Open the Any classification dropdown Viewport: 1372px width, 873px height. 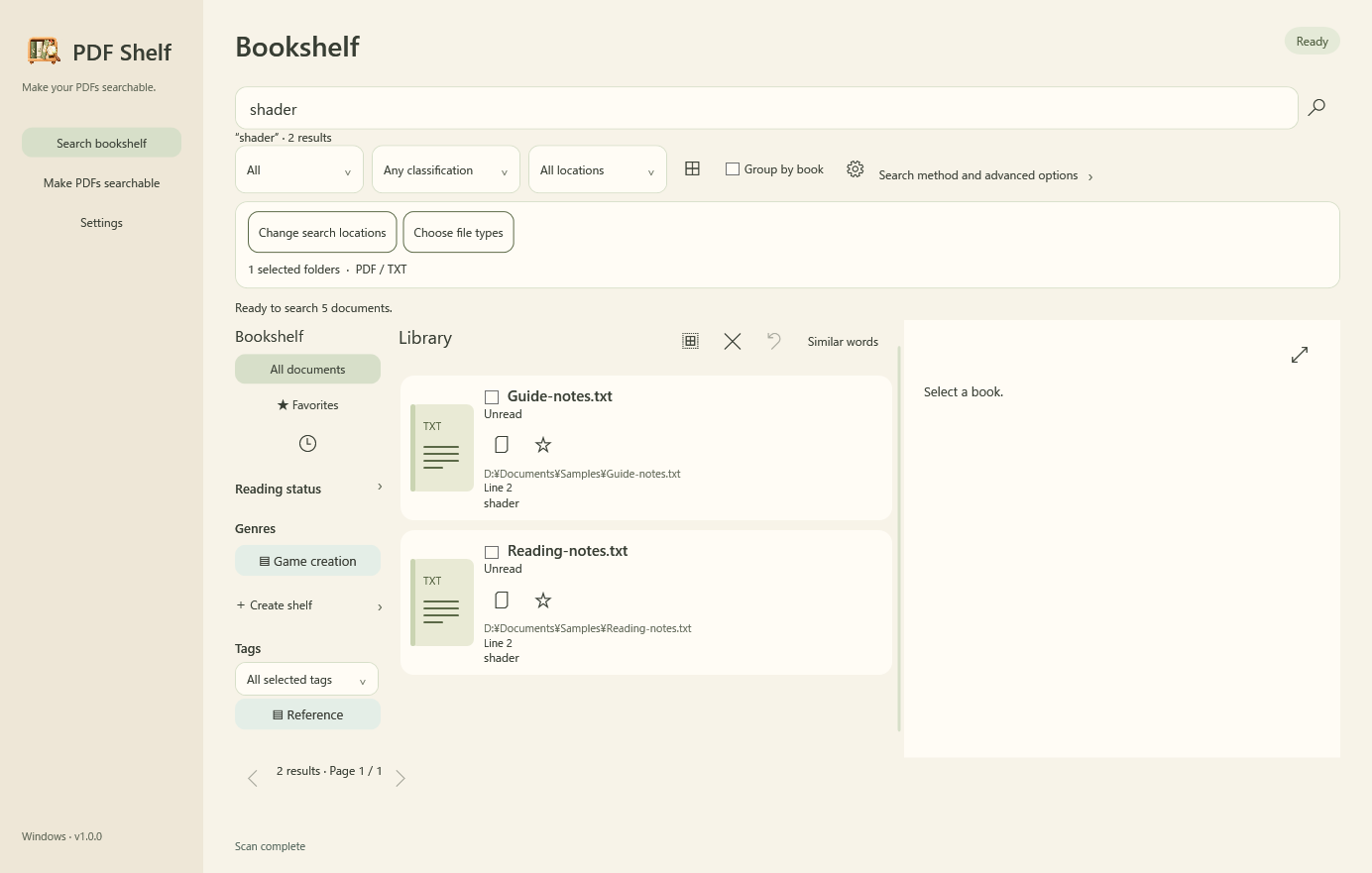(x=446, y=169)
